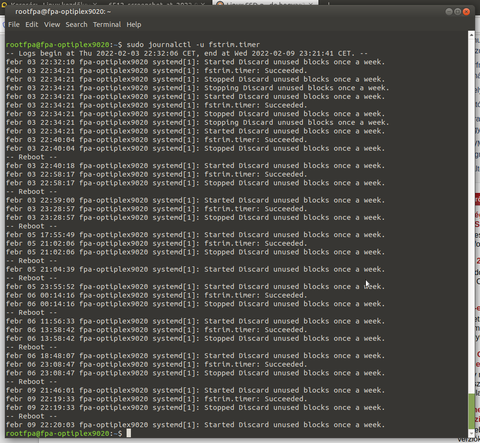The image size is (480, 443).
Task: Click the log line at febr 09 22:20:03
Action: tap(195, 425)
